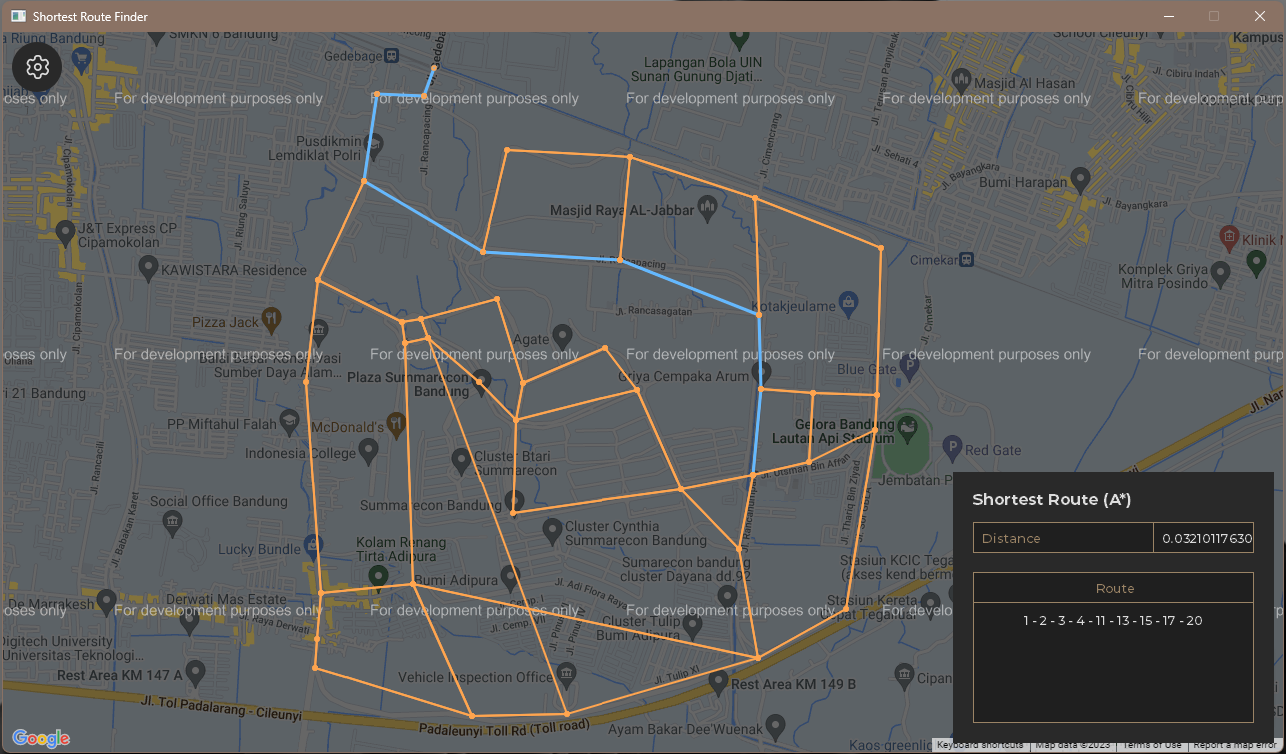Click the Griya Cempaka Arum label
This screenshot has width=1286, height=754.
(683, 377)
